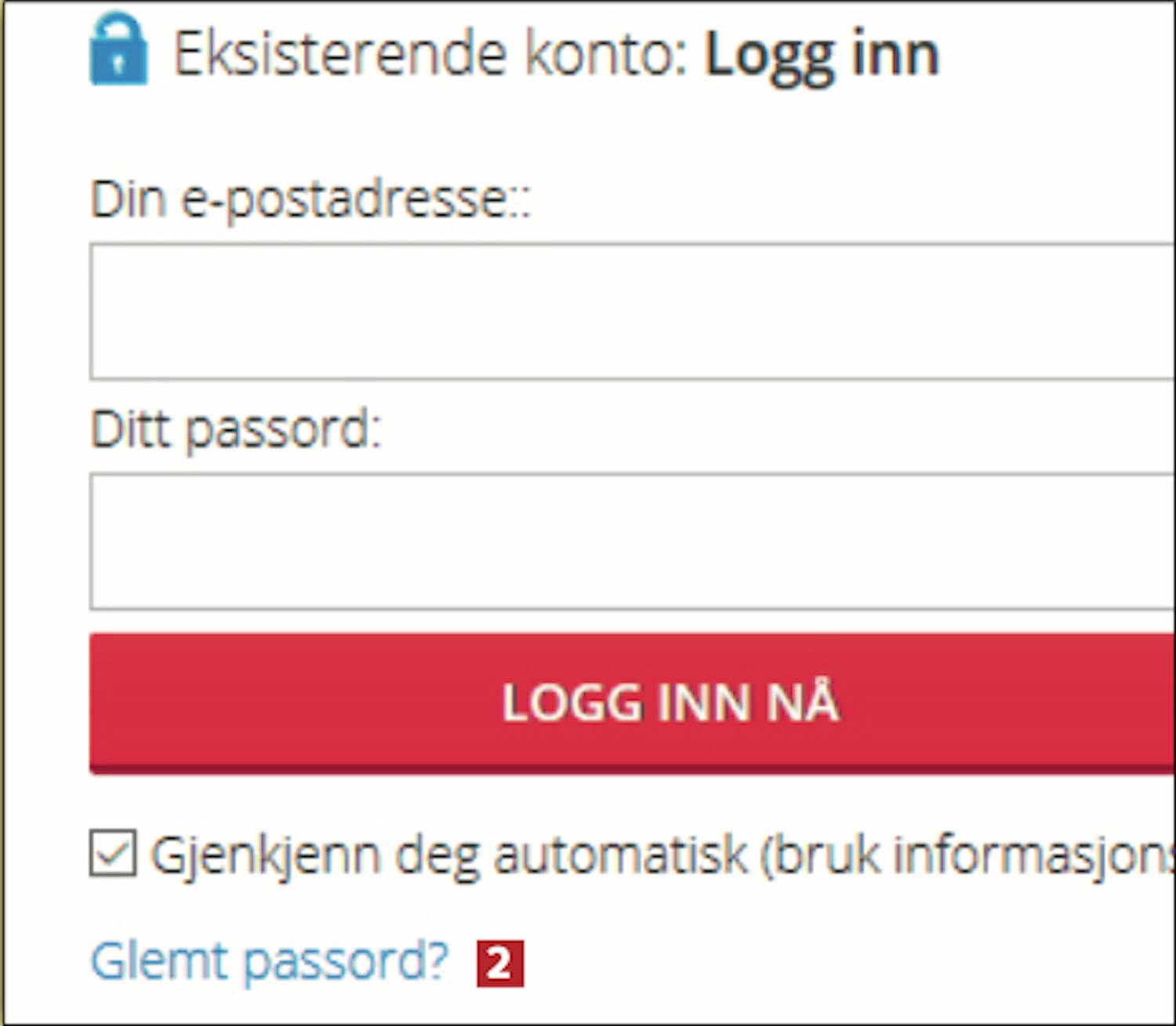Viewport: 1176px width, 1026px height.
Task: Click the red number 2 badge
Action: (500, 963)
